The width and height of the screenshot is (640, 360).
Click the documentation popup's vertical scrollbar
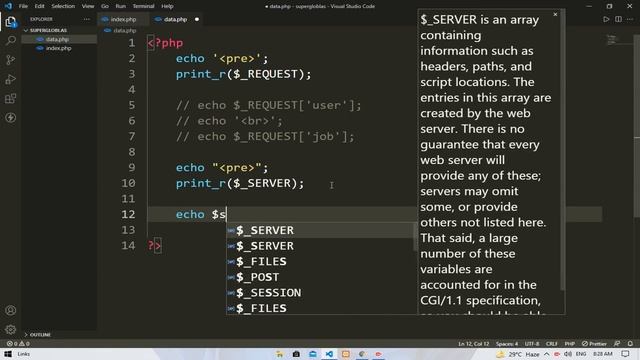coord(563,149)
